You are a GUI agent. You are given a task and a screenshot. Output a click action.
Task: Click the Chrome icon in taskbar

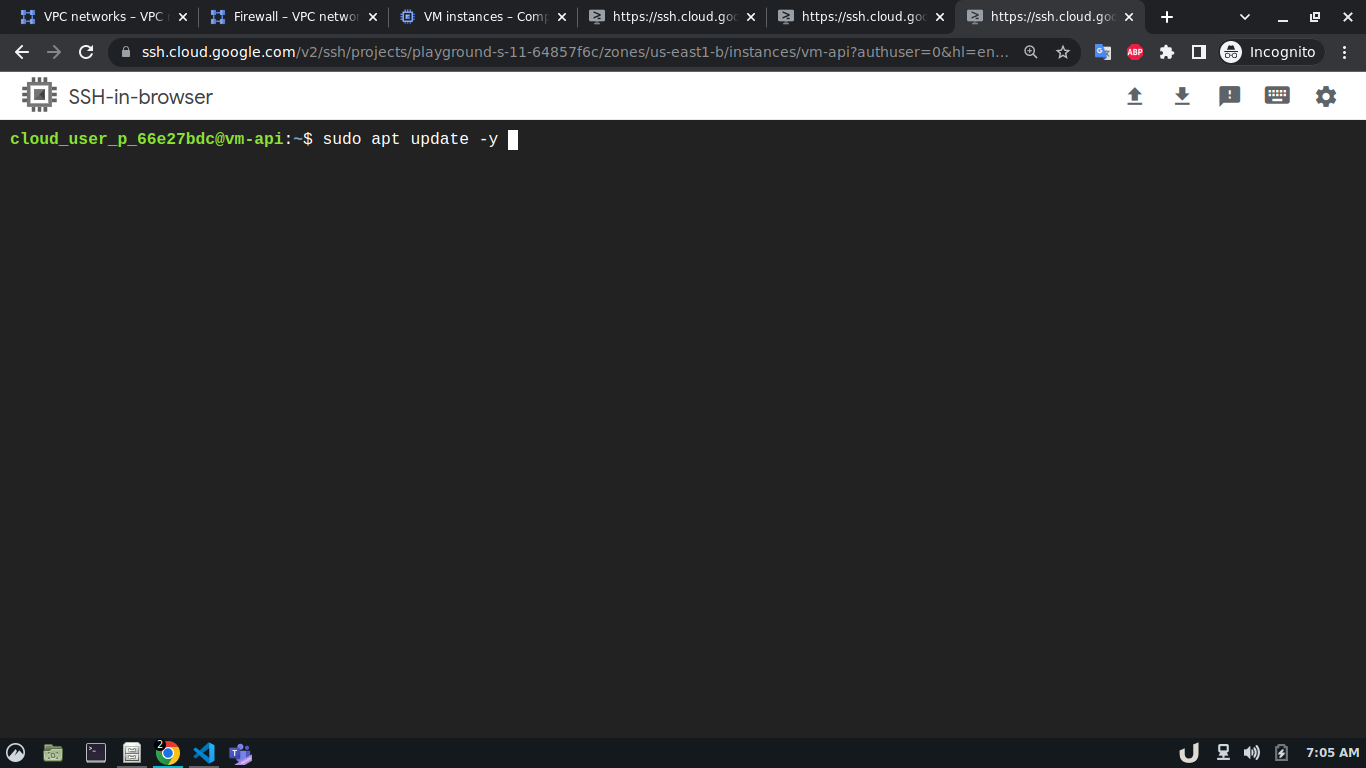click(167, 753)
